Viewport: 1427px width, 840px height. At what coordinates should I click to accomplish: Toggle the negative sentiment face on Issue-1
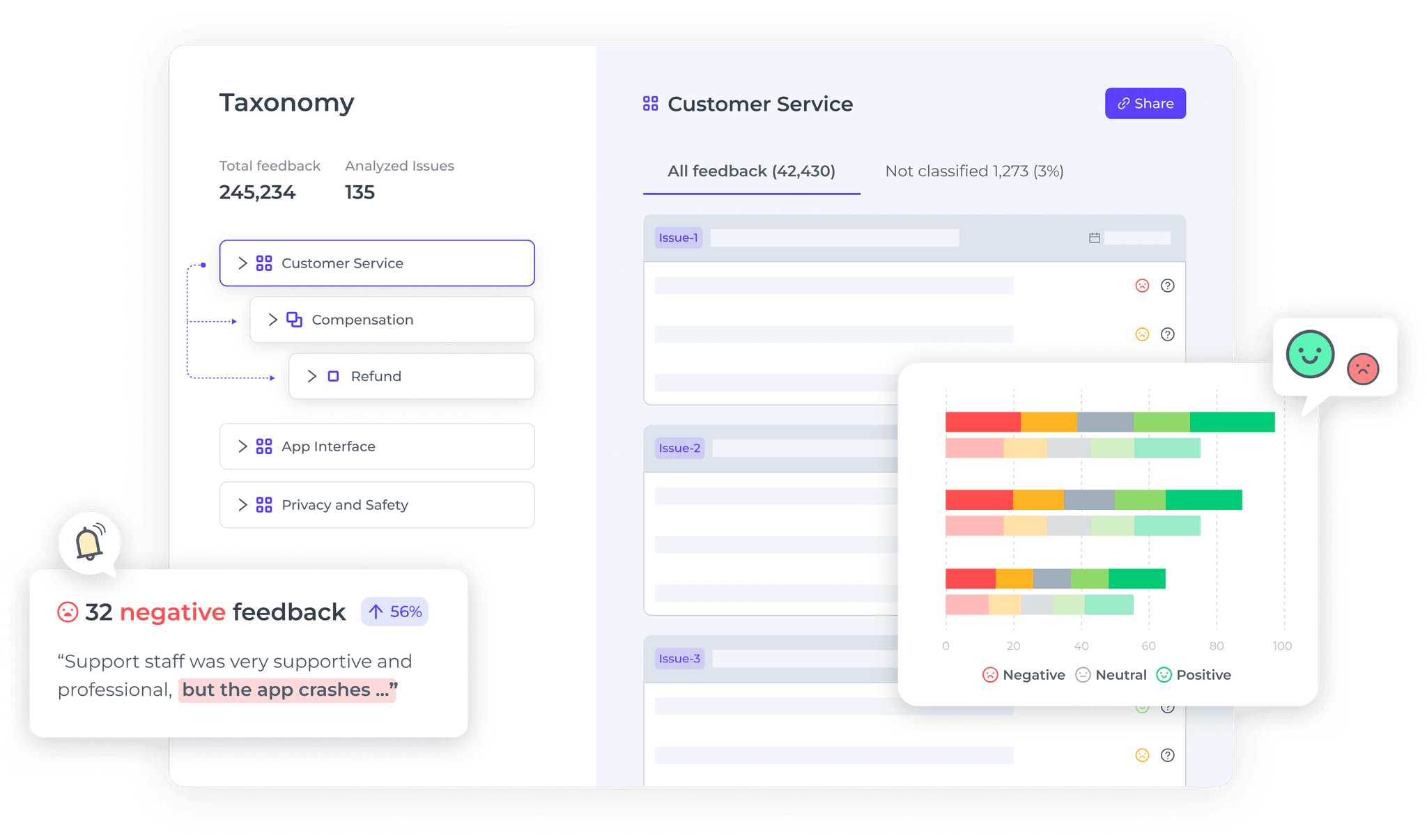pyautogui.click(x=1142, y=286)
